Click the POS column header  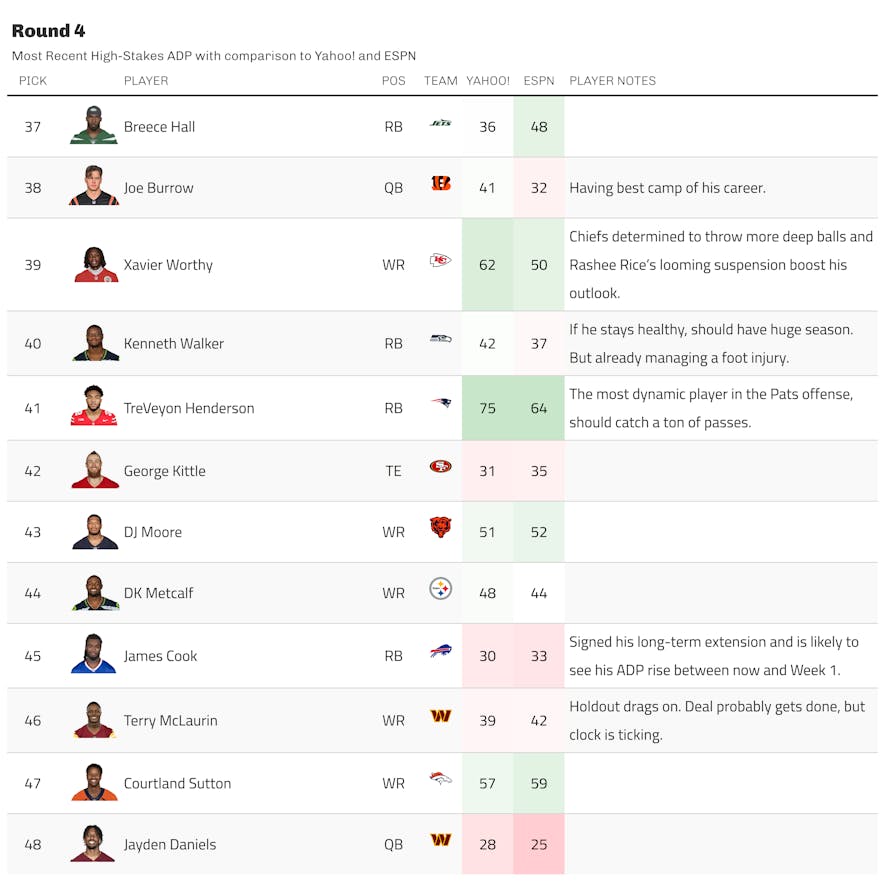394,81
